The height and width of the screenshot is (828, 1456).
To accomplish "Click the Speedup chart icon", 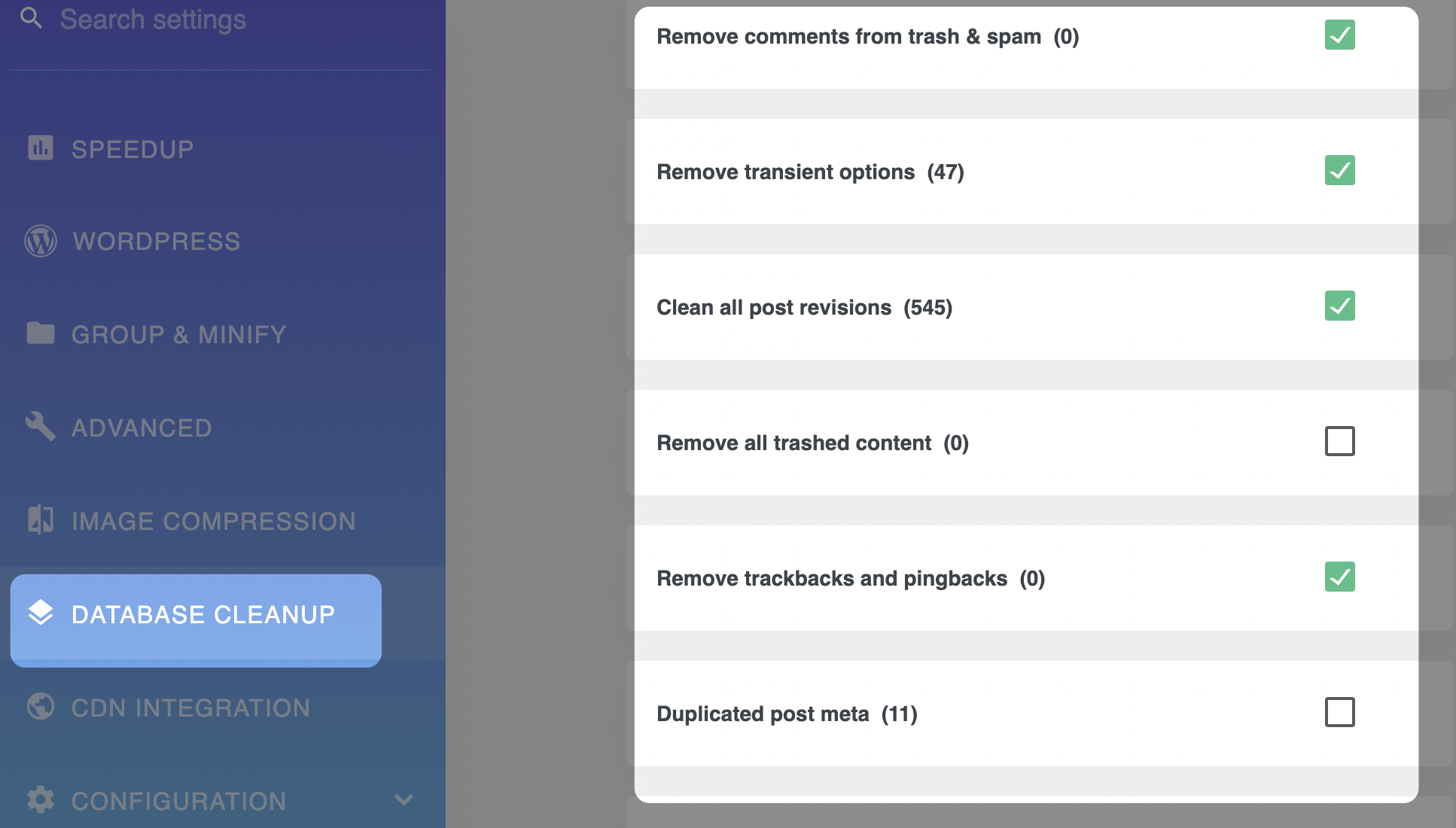I will coord(41,148).
